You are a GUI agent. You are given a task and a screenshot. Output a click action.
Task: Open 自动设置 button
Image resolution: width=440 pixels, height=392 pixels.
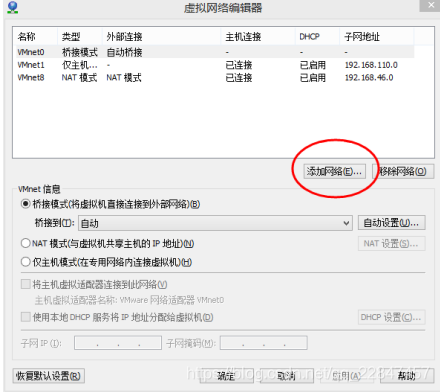pos(392,223)
